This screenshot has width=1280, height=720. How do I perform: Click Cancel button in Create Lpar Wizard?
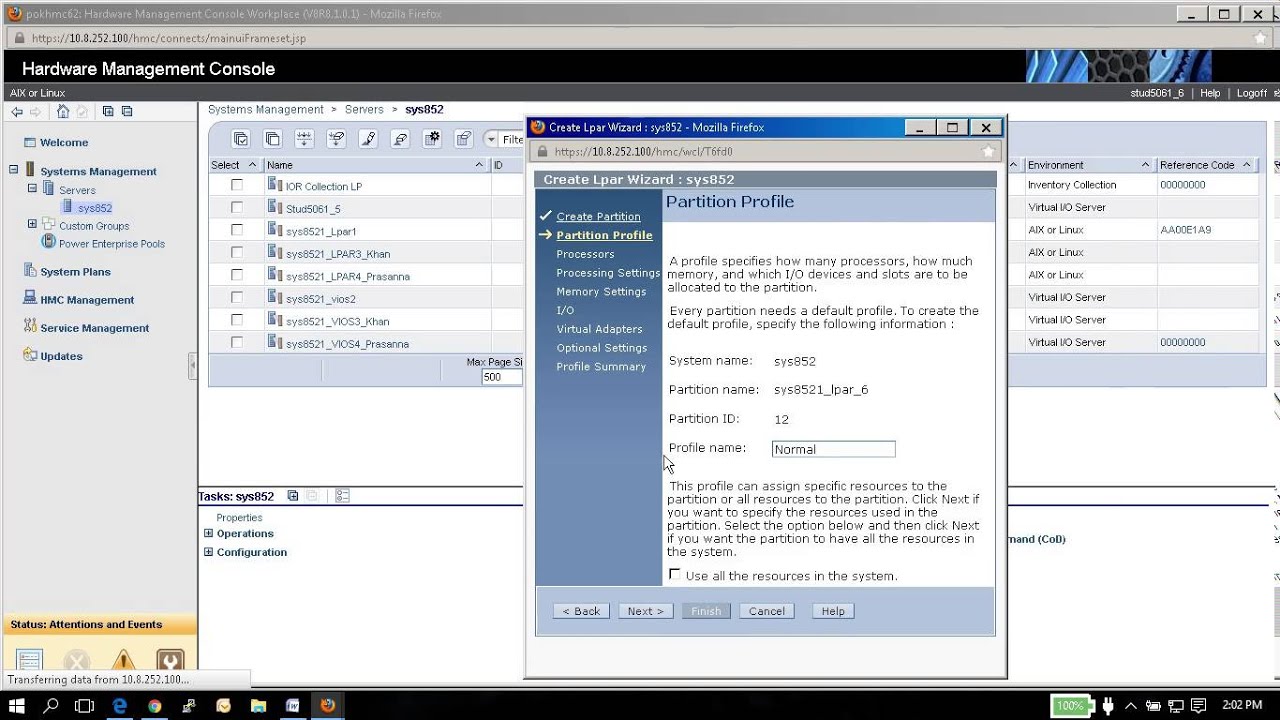(x=767, y=611)
